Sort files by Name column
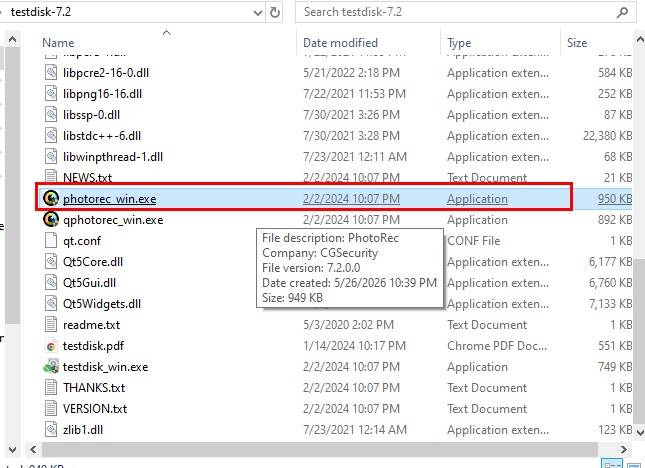645x468 pixels. pos(58,43)
